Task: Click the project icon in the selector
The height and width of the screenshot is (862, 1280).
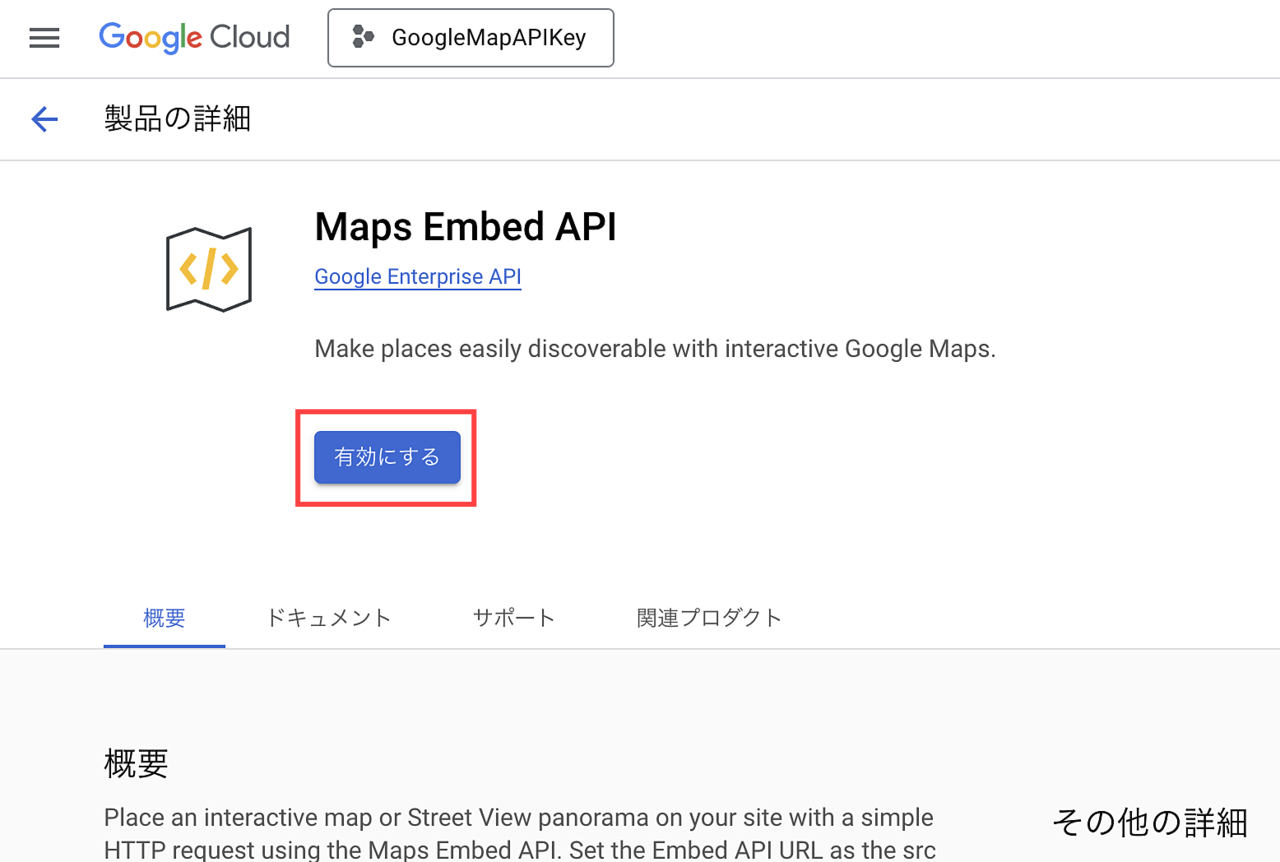Action: [x=363, y=38]
